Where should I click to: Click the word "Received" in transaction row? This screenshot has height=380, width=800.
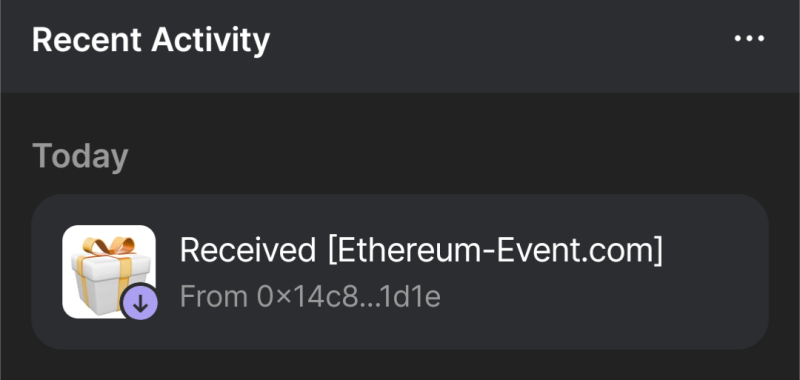pyautogui.click(x=247, y=250)
